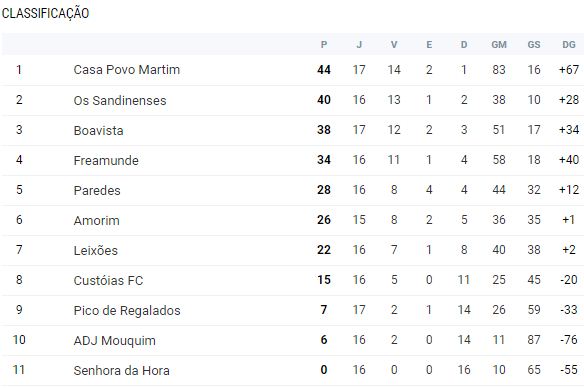Click the V wins column header
This screenshot has height=388, width=584.
coord(394,45)
